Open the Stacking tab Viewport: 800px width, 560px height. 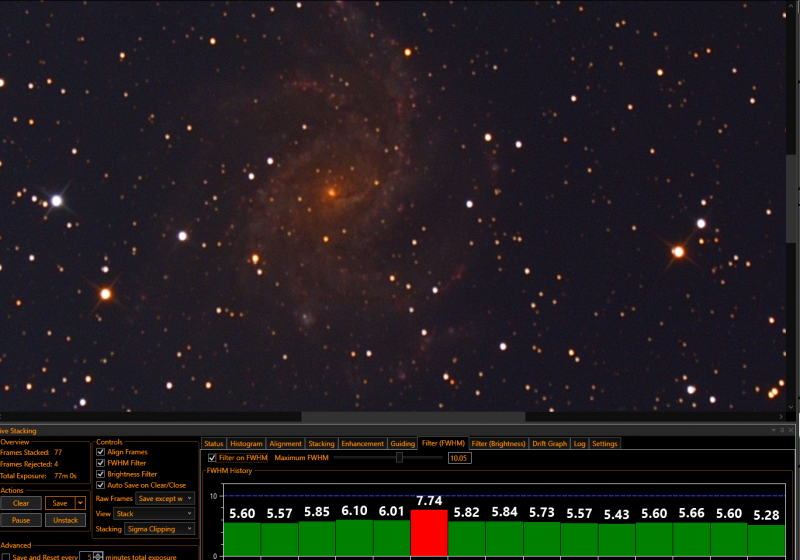click(321, 444)
